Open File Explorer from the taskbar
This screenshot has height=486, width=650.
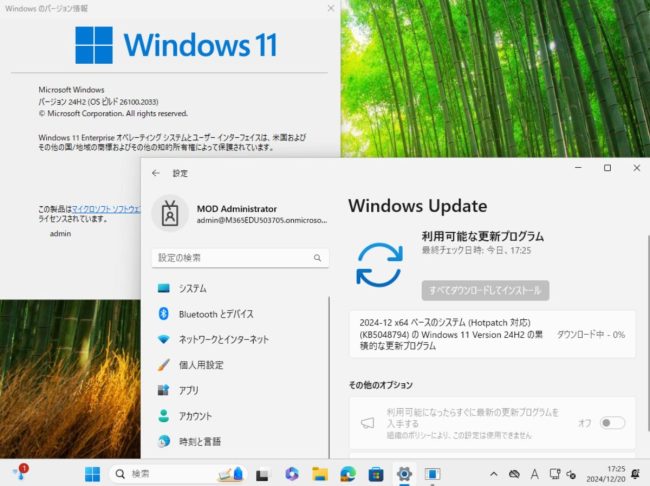tap(319, 473)
